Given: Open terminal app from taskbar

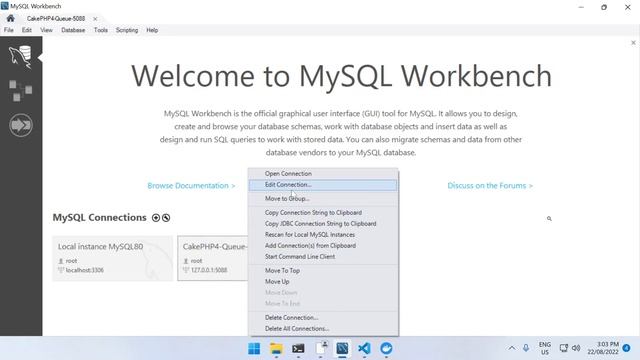Looking at the screenshot, I should [x=298, y=349].
